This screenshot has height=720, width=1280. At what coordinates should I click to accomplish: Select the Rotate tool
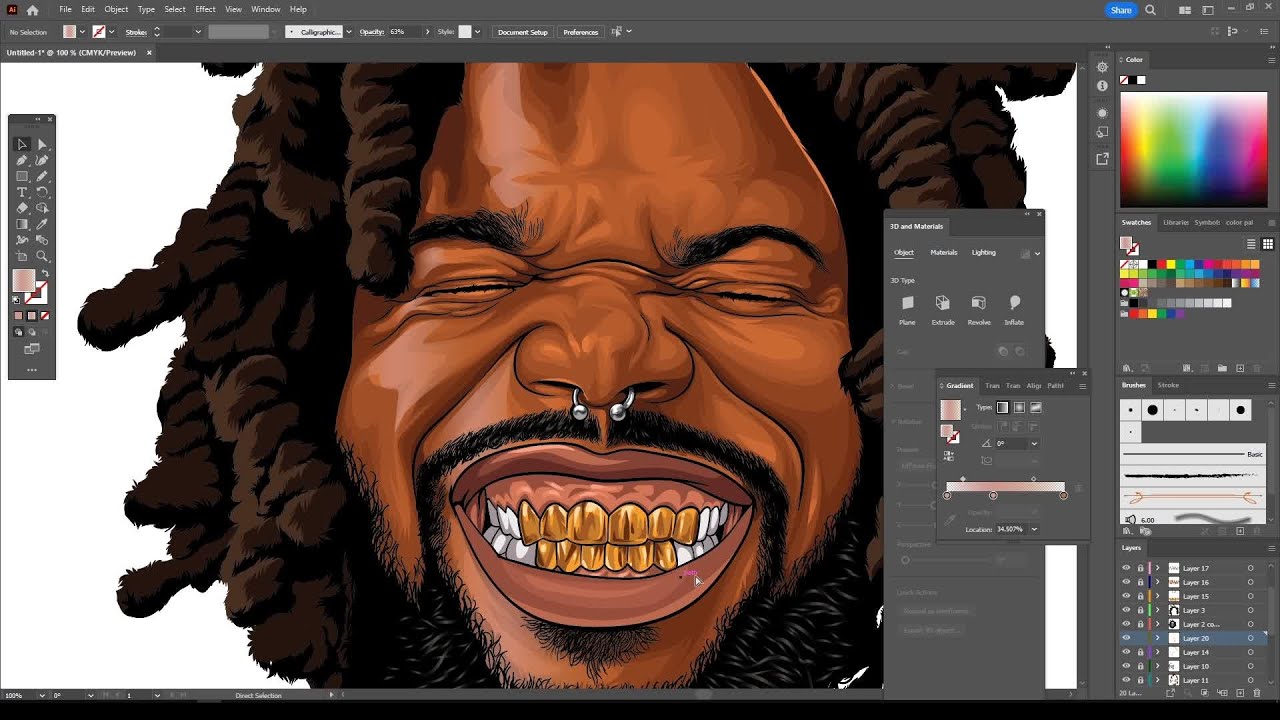point(42,192)
